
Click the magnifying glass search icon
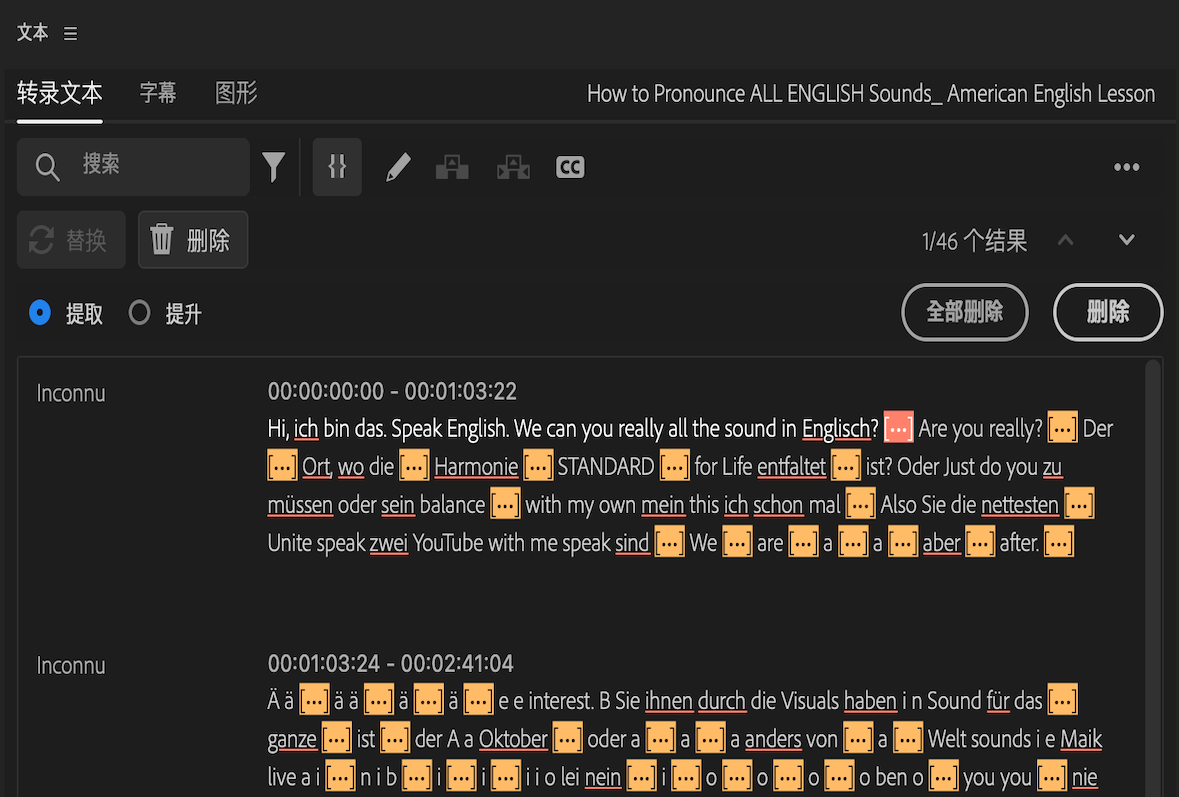pos(47,167)
